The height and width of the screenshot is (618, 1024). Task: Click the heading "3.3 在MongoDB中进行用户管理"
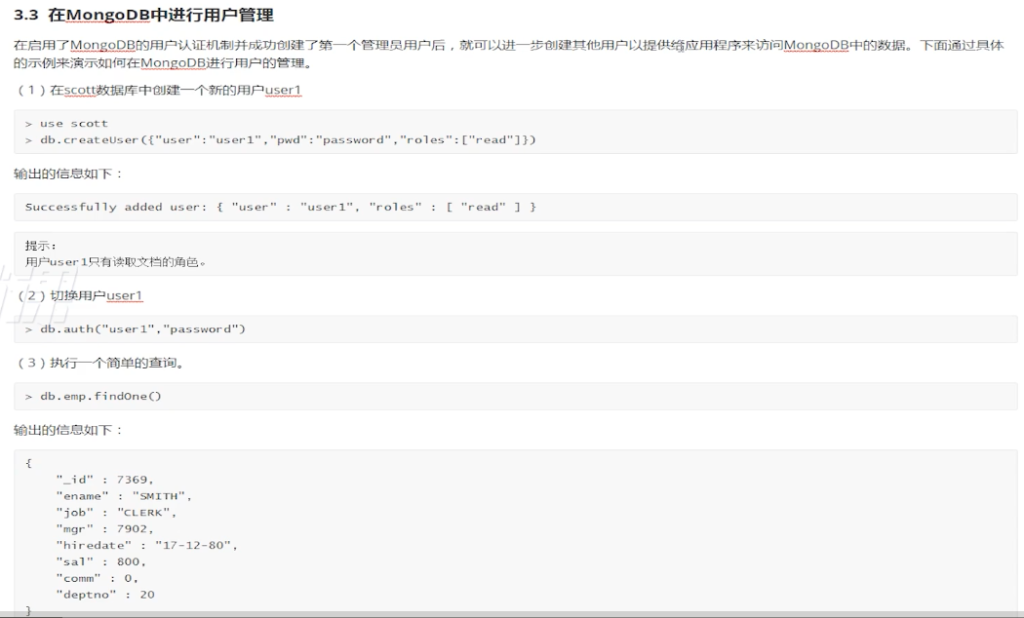pos(144,14)
